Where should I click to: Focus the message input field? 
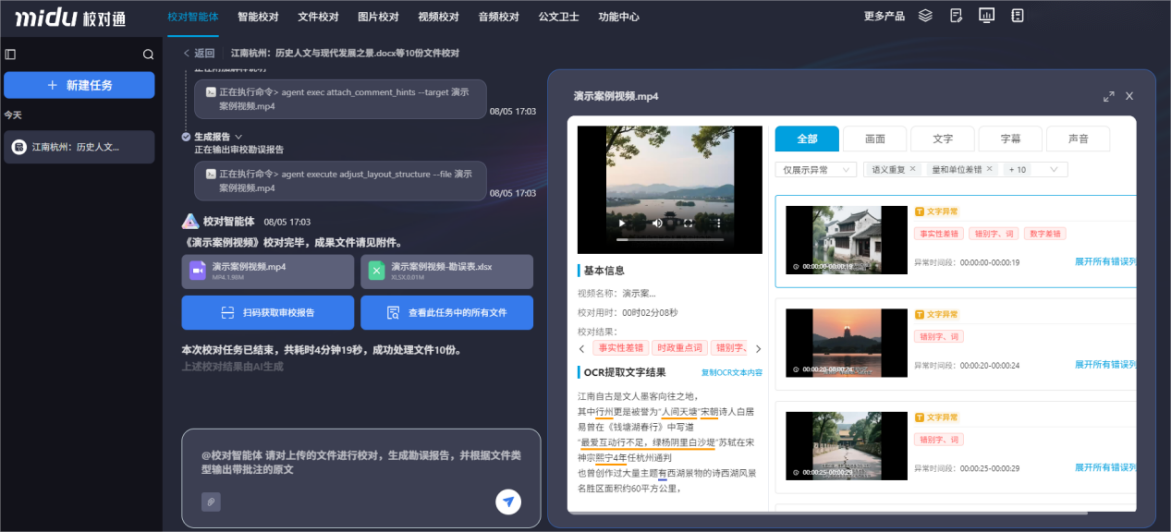(361, 463)
